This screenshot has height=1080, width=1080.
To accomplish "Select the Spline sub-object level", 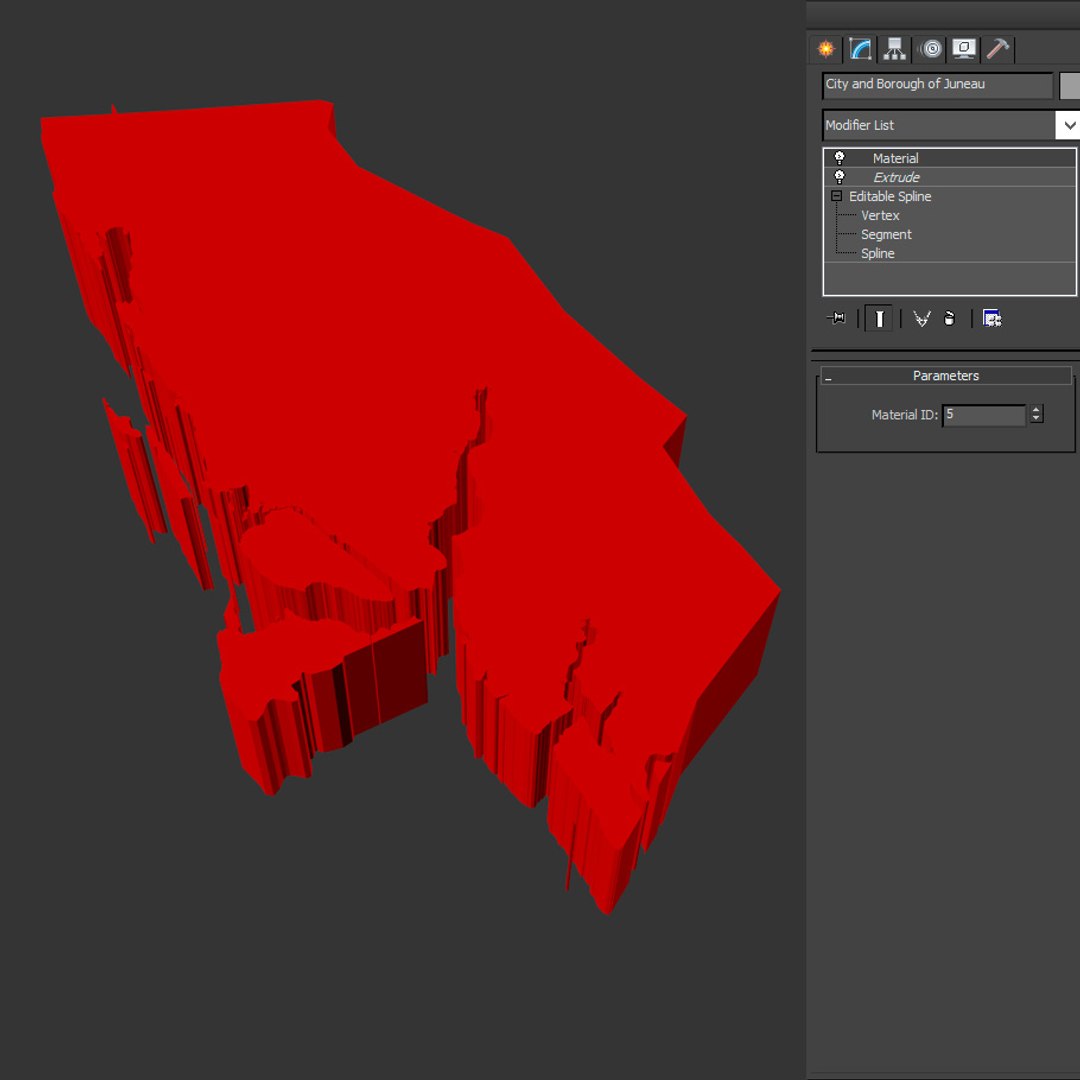I will 878,253.
